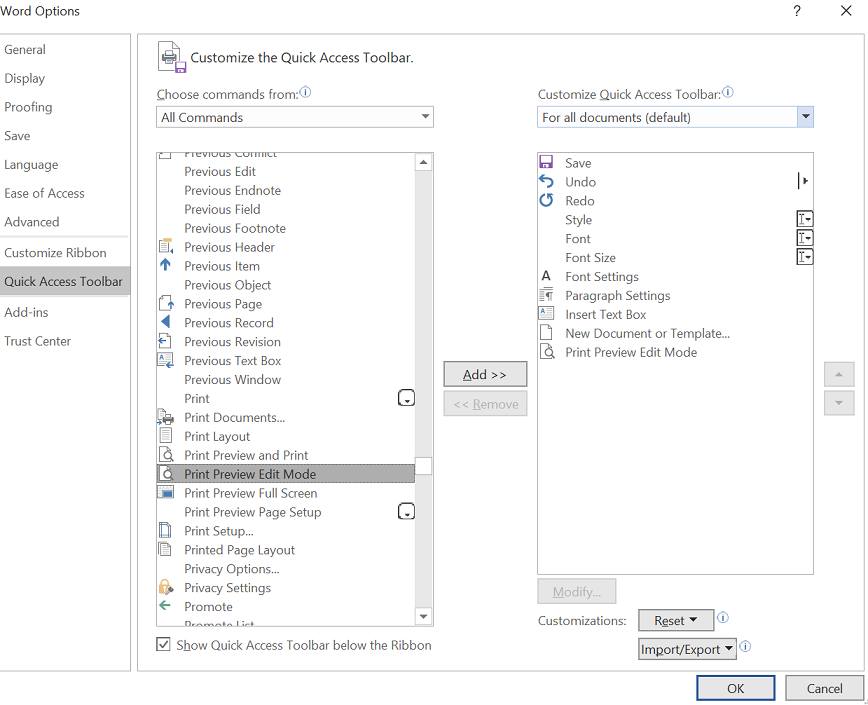Click the combo box indicator beside Style
Image resolution: width=868 pixels, height=705 pixels.
[804, 219]
